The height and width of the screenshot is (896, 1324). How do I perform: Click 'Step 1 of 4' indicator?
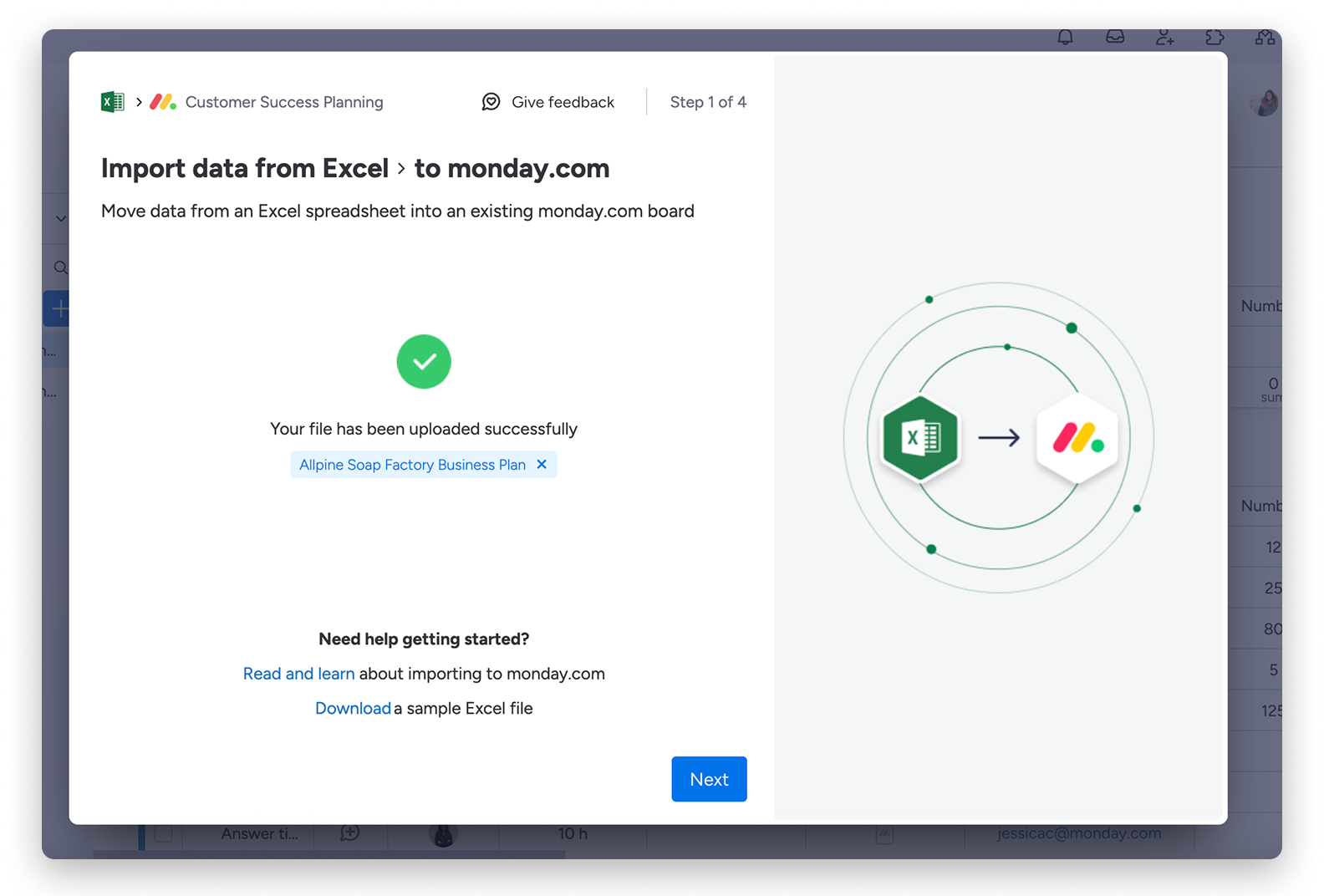pos(708,102)
